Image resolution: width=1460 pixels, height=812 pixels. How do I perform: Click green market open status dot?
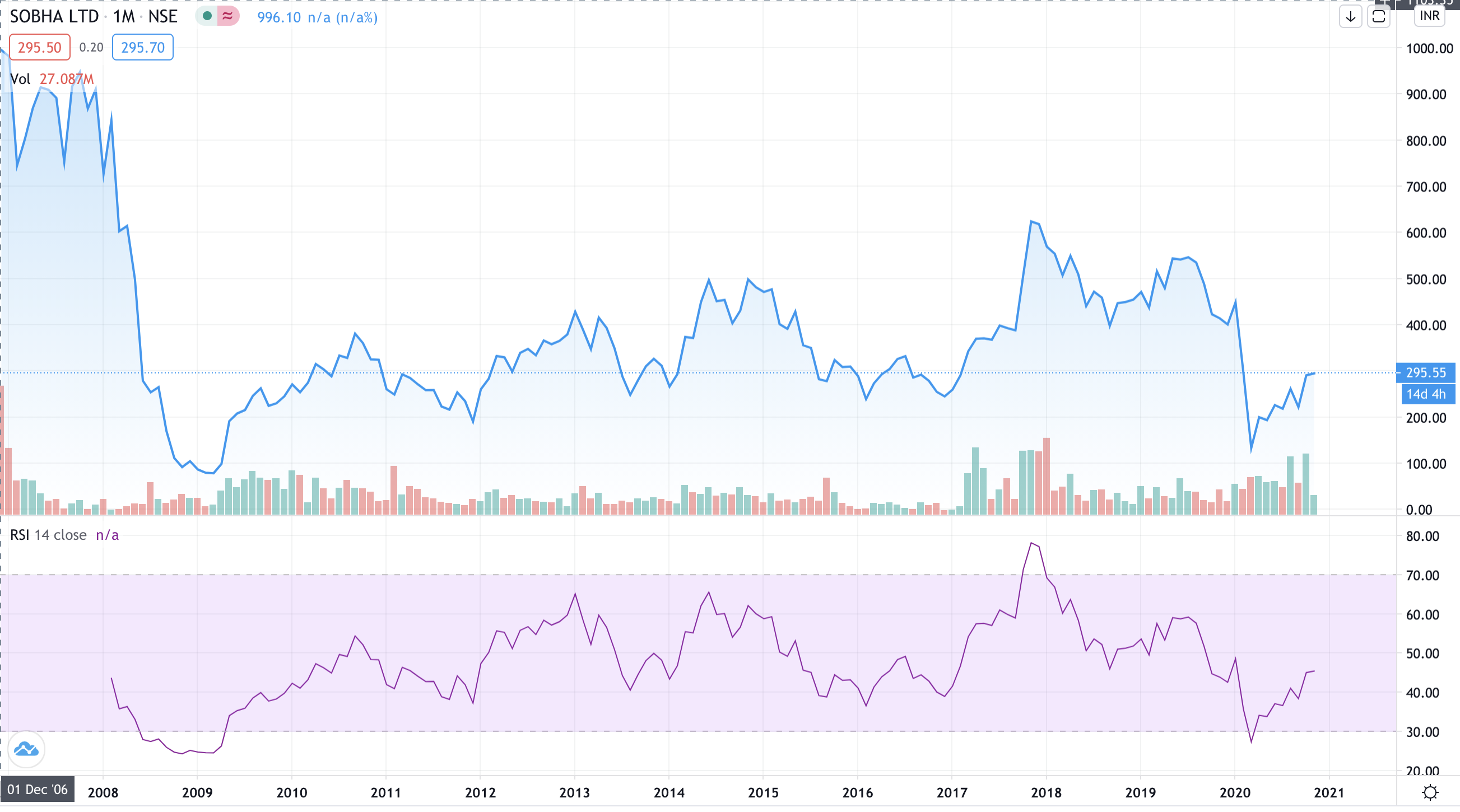(x=207, y=16)
